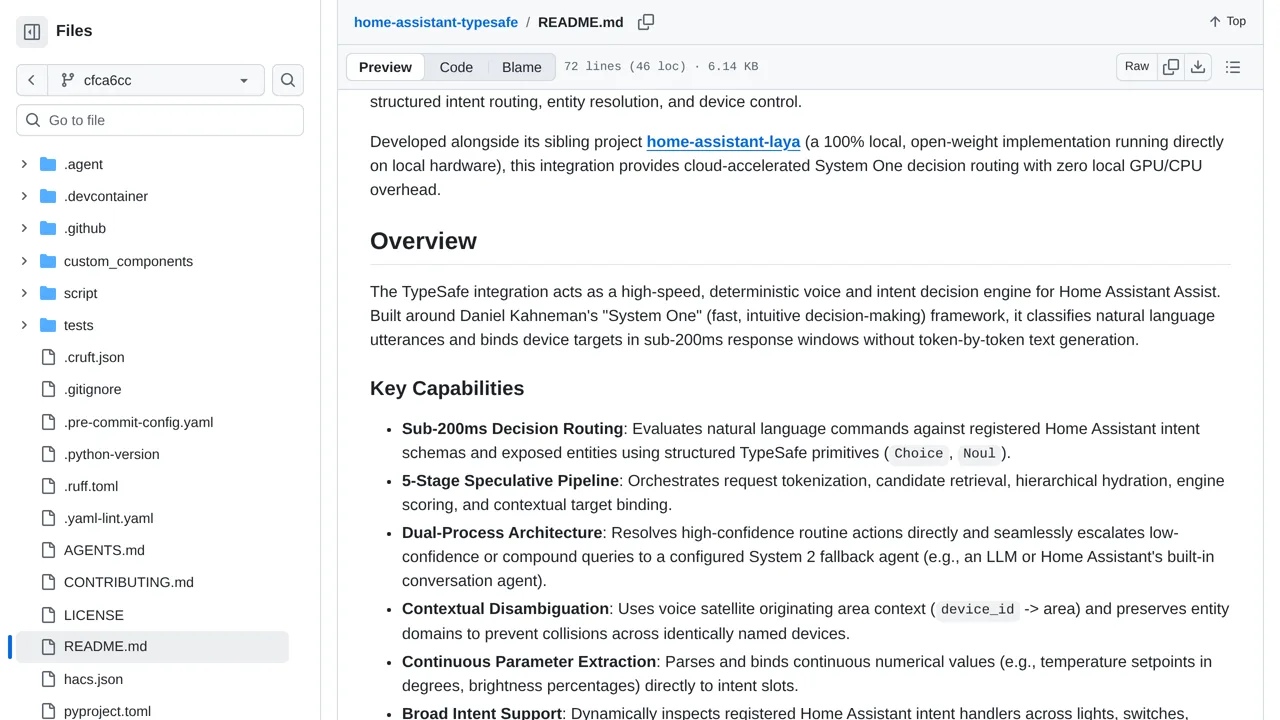Image resolution: width=1280 pixels, height=720 pixels.
Task: Open the .github folder
Action: 85,228
